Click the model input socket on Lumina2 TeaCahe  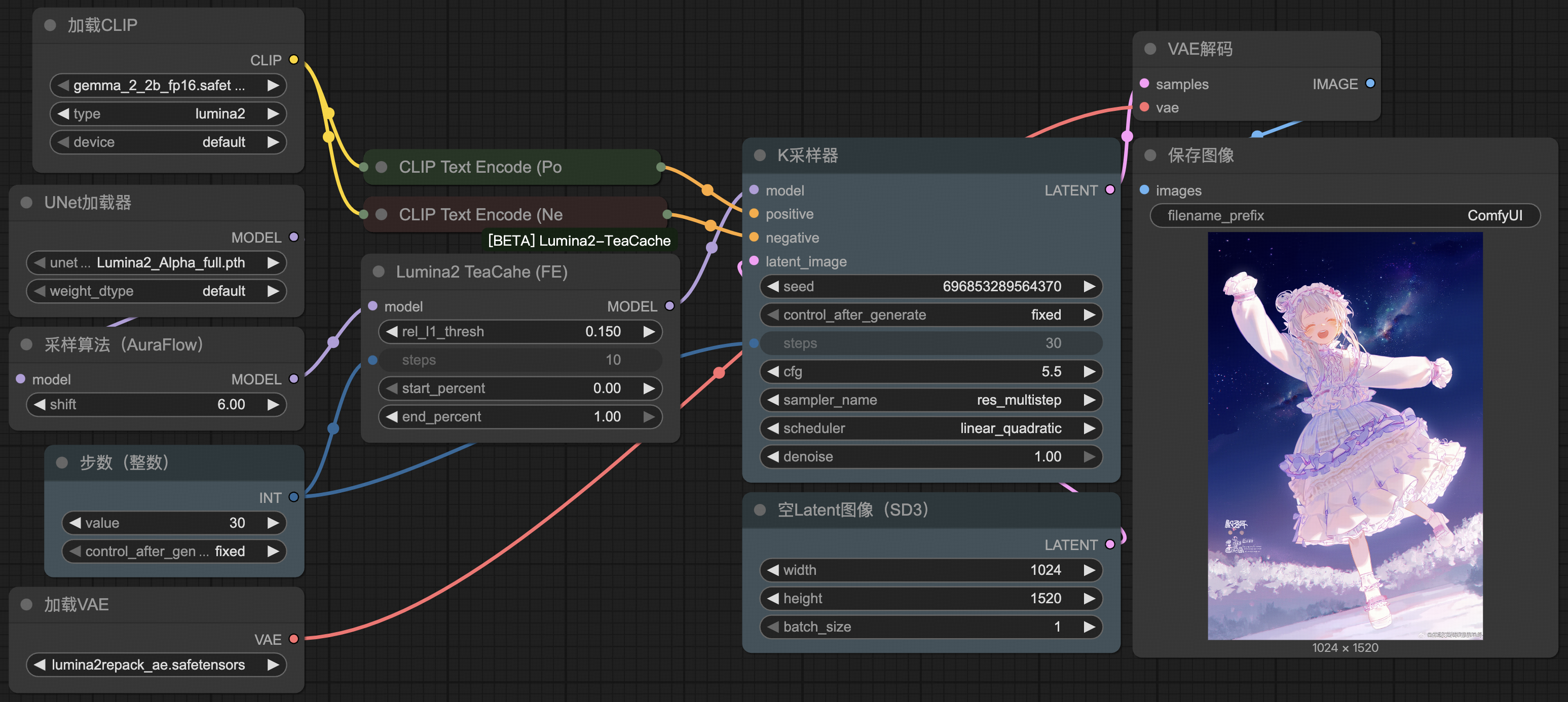[x=372, y=306]
